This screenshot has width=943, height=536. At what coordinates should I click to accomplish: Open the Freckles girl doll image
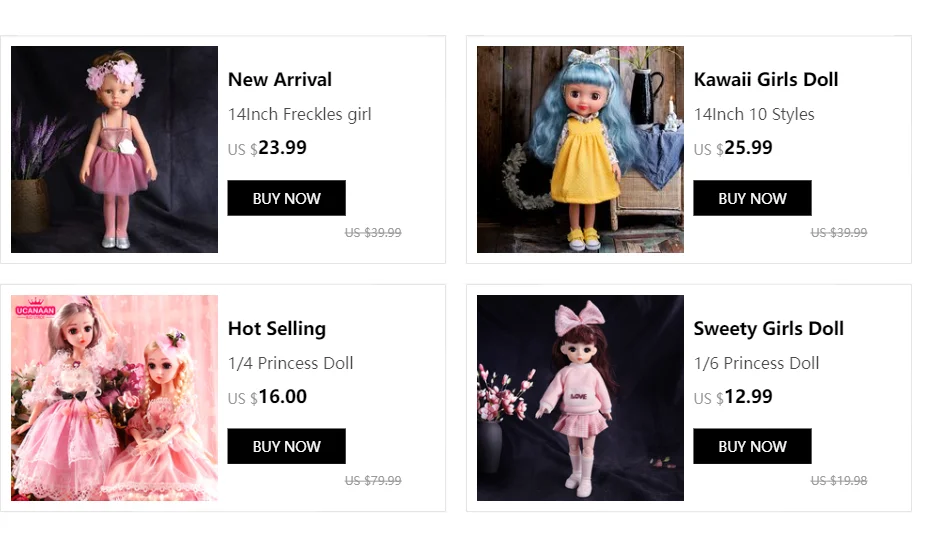(114, 149)
